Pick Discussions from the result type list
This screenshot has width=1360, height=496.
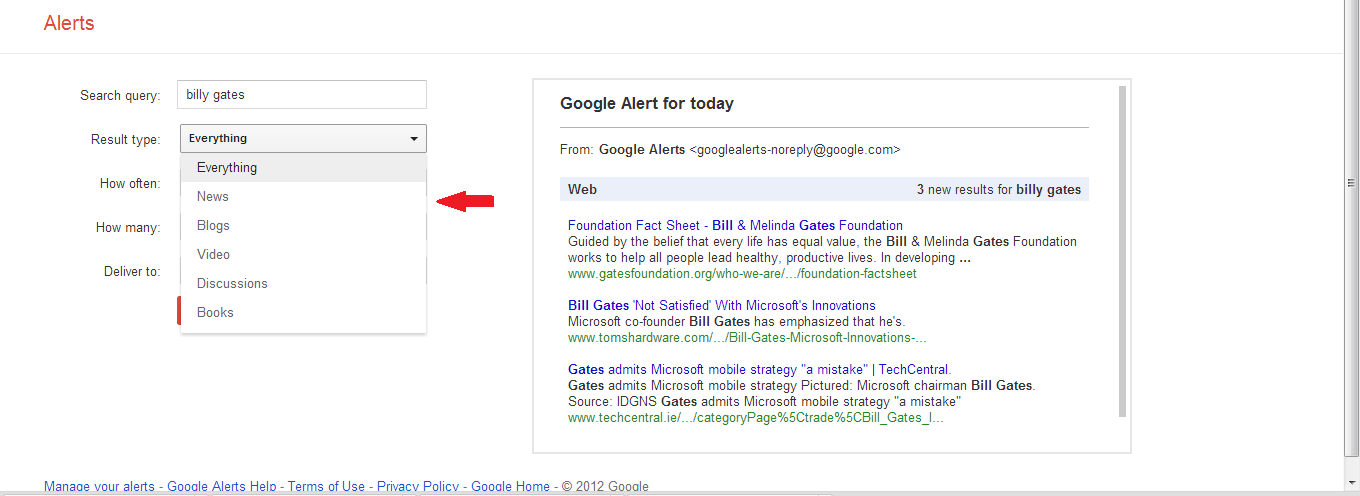303,283
